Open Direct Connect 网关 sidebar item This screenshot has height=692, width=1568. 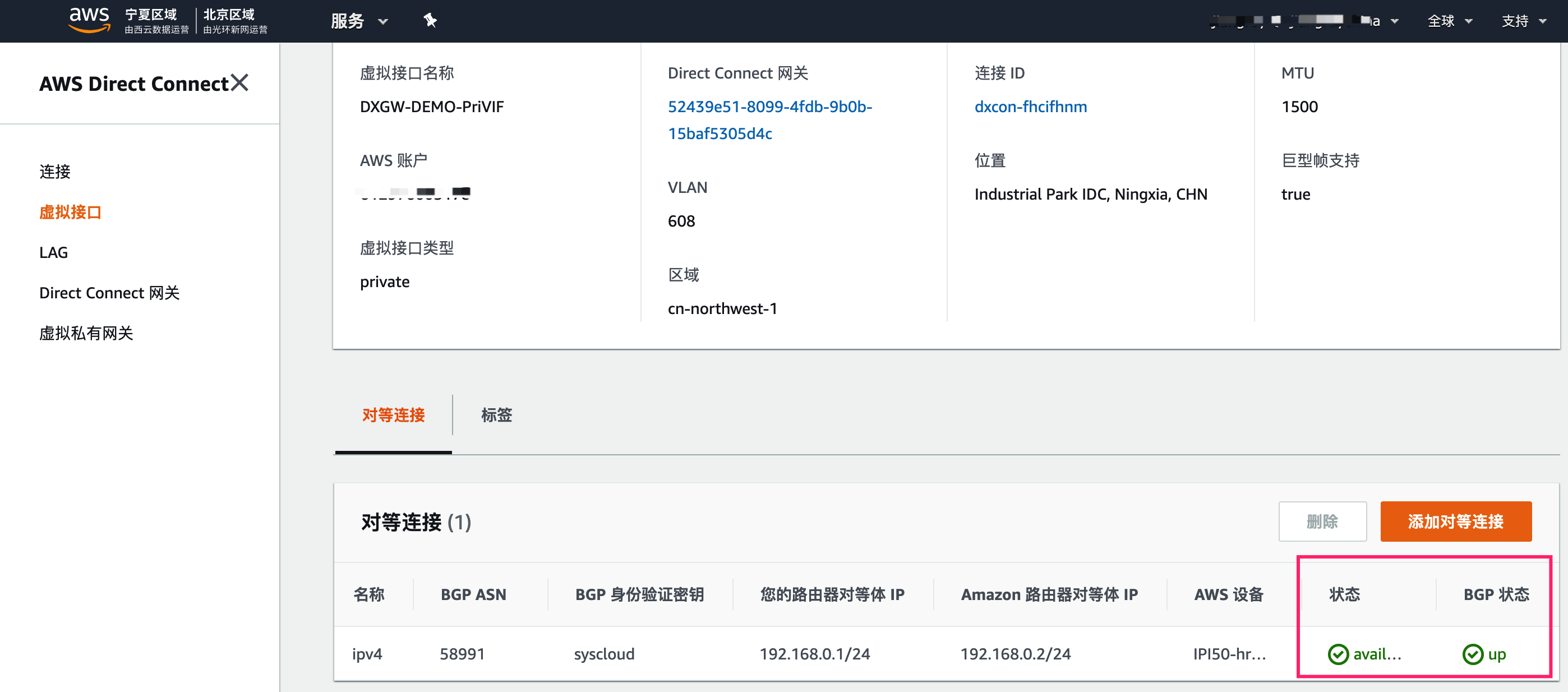[x=109, y=293]
